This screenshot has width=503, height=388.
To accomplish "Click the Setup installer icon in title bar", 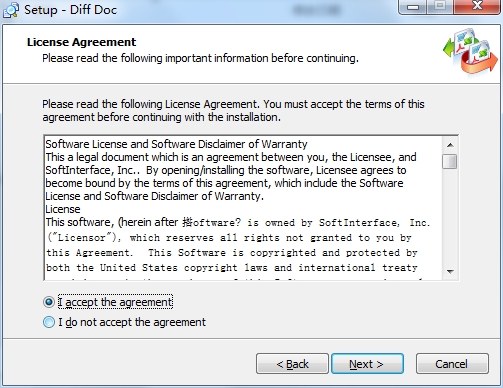I will pos(11,10).
